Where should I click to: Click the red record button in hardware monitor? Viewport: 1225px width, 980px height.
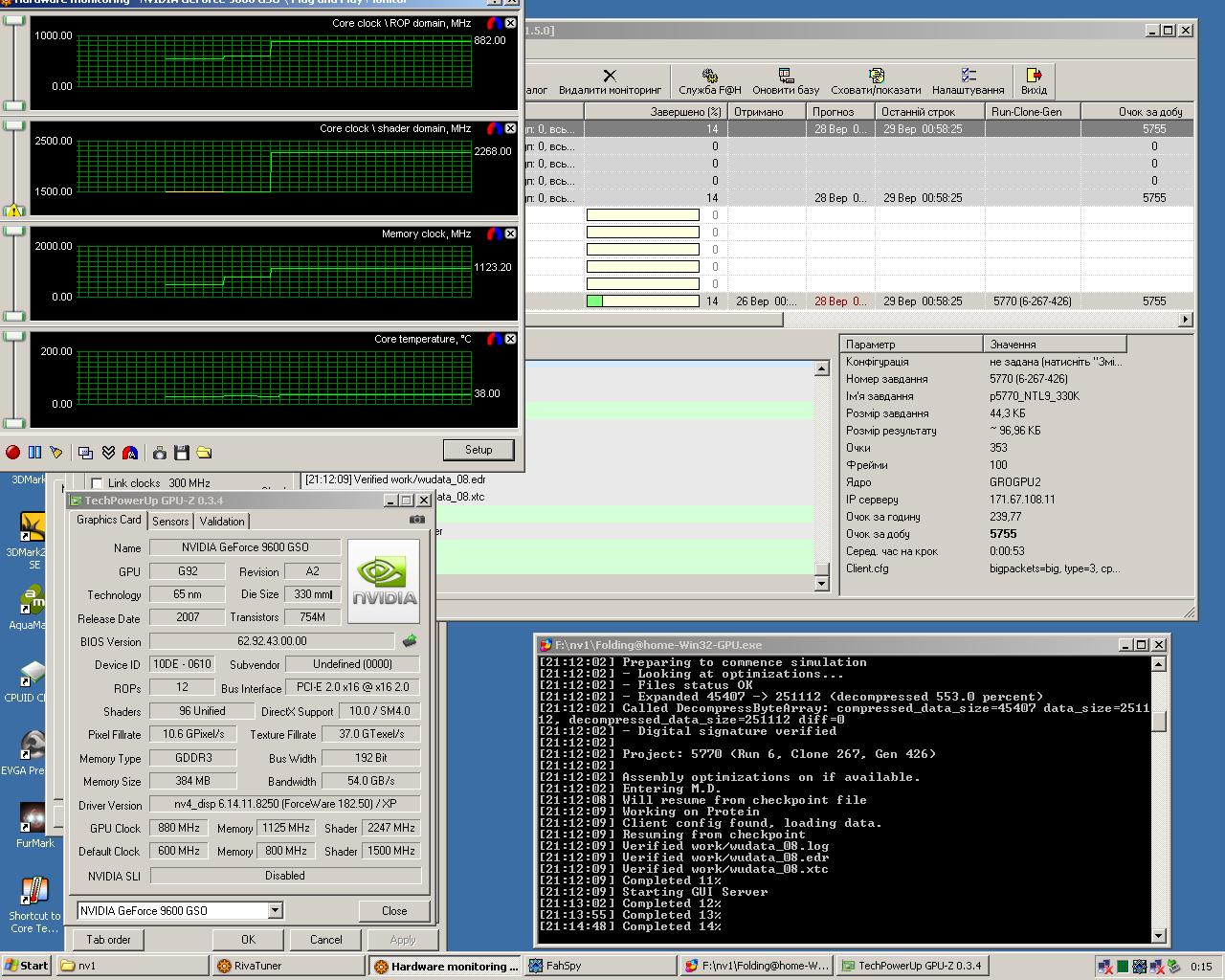pyautogui.click(x=12, y=452)
